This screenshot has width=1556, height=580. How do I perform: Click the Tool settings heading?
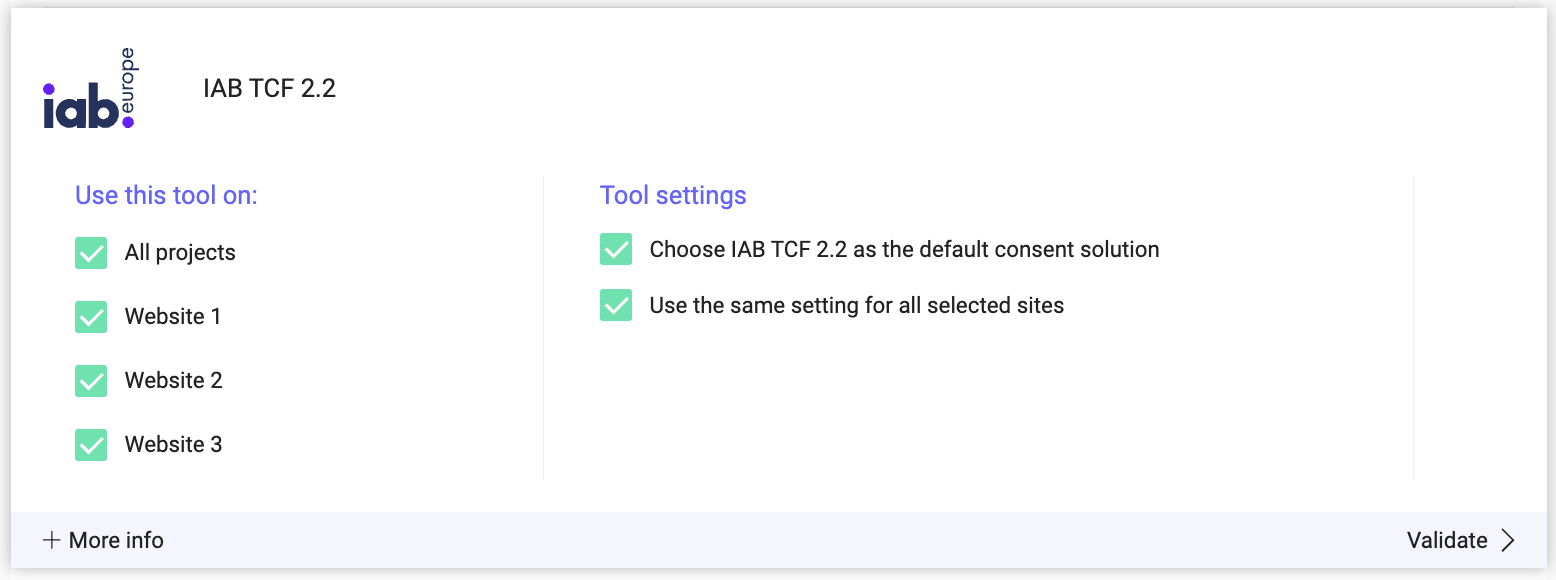tap(673, 195)
